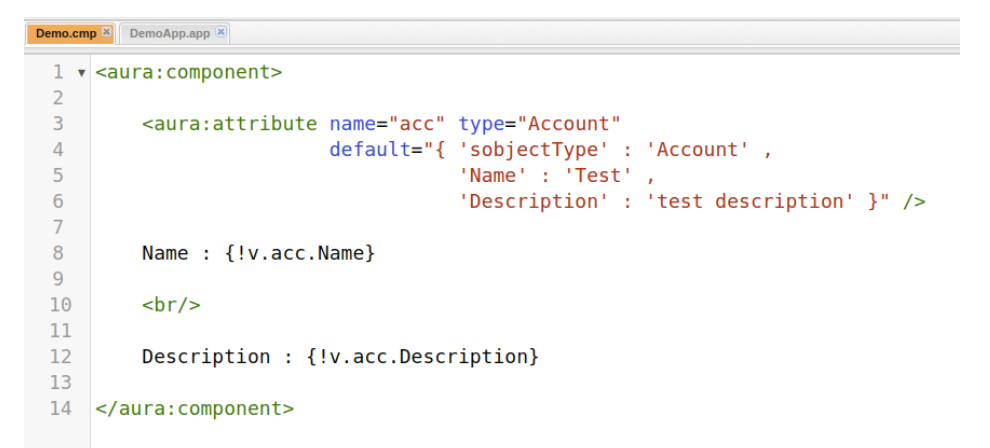The image size is (990, 448).
Task: Click the <br/> tag
Action: (x=171, y=305)
